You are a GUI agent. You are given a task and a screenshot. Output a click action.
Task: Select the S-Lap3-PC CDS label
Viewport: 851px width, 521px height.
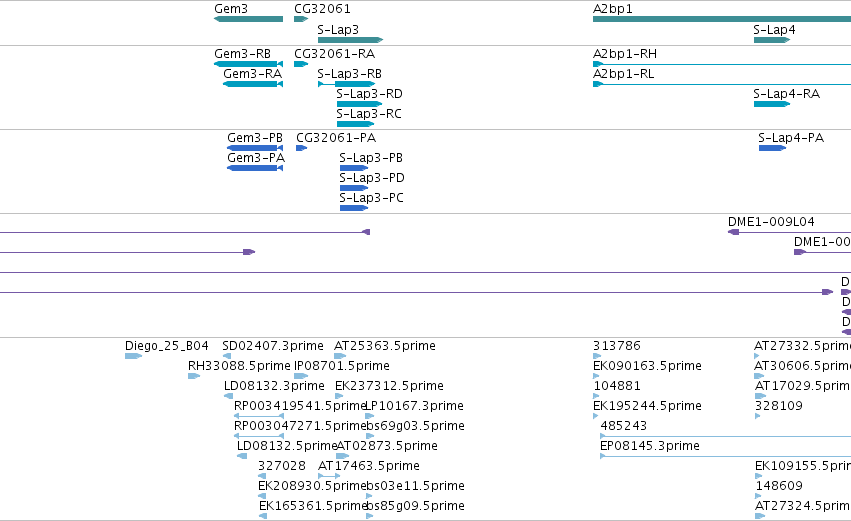[371, 198]
